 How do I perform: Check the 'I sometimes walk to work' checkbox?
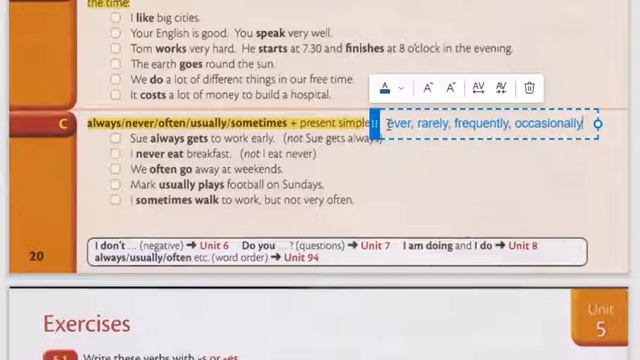click(116, 200)
